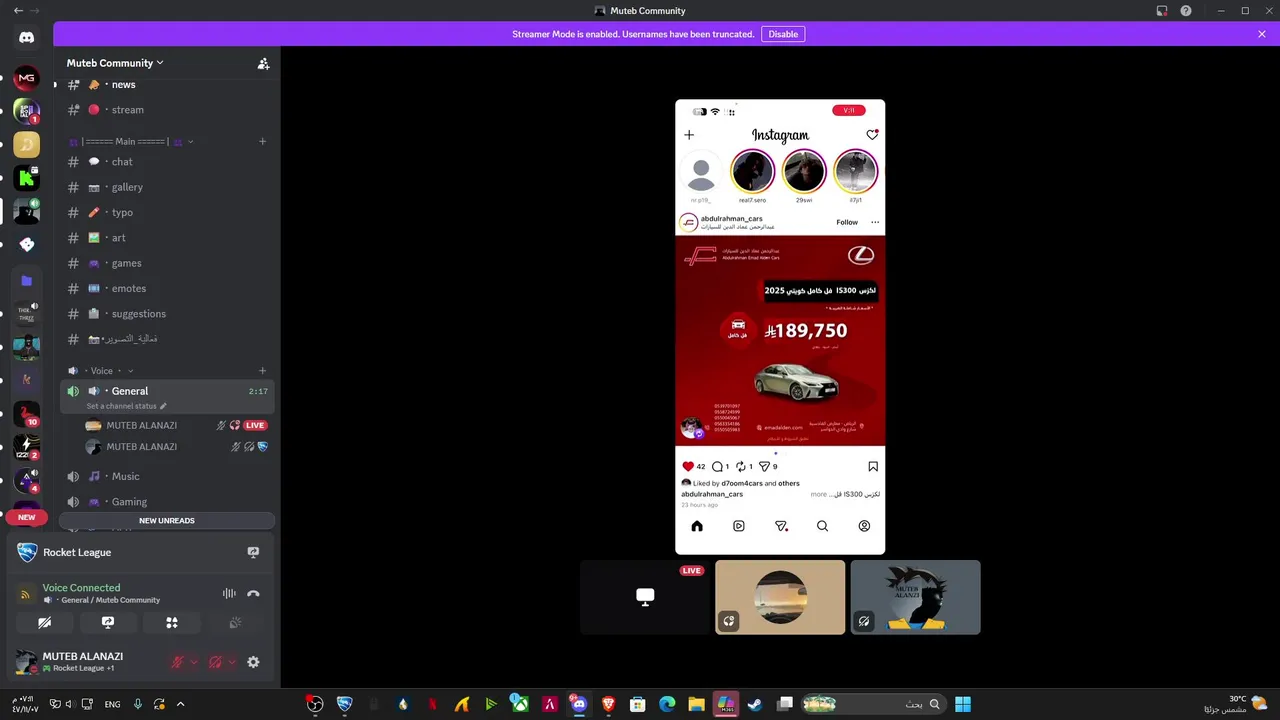Open headphone output options chevron
The height and width of the screenshot is (720, 1280).
coord(232,662)
